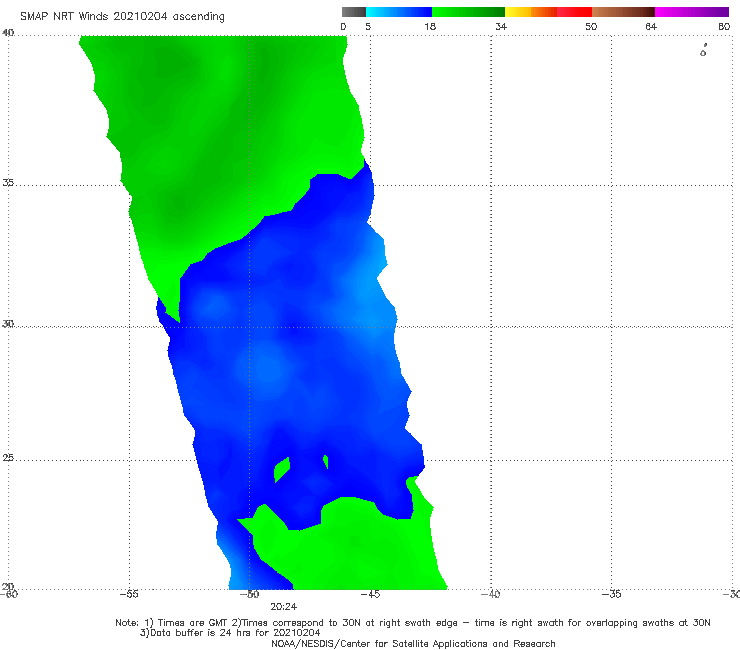Image resolution: width=740 pixels, height=650 pixels.
Task: Click the colorbar label '5'
Action: (368, 26)
